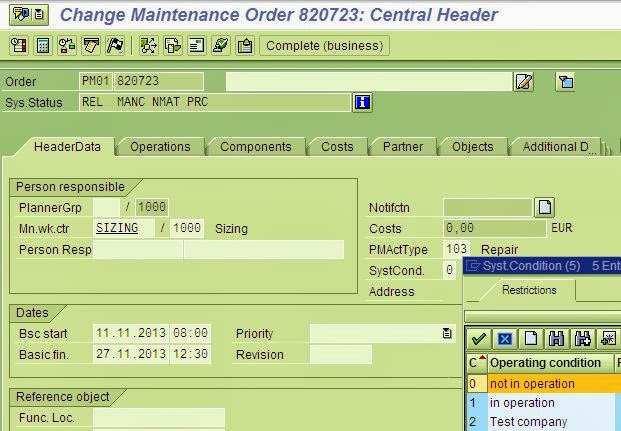Confirm selection with green checkmark
621x431 pixels.
478,339
